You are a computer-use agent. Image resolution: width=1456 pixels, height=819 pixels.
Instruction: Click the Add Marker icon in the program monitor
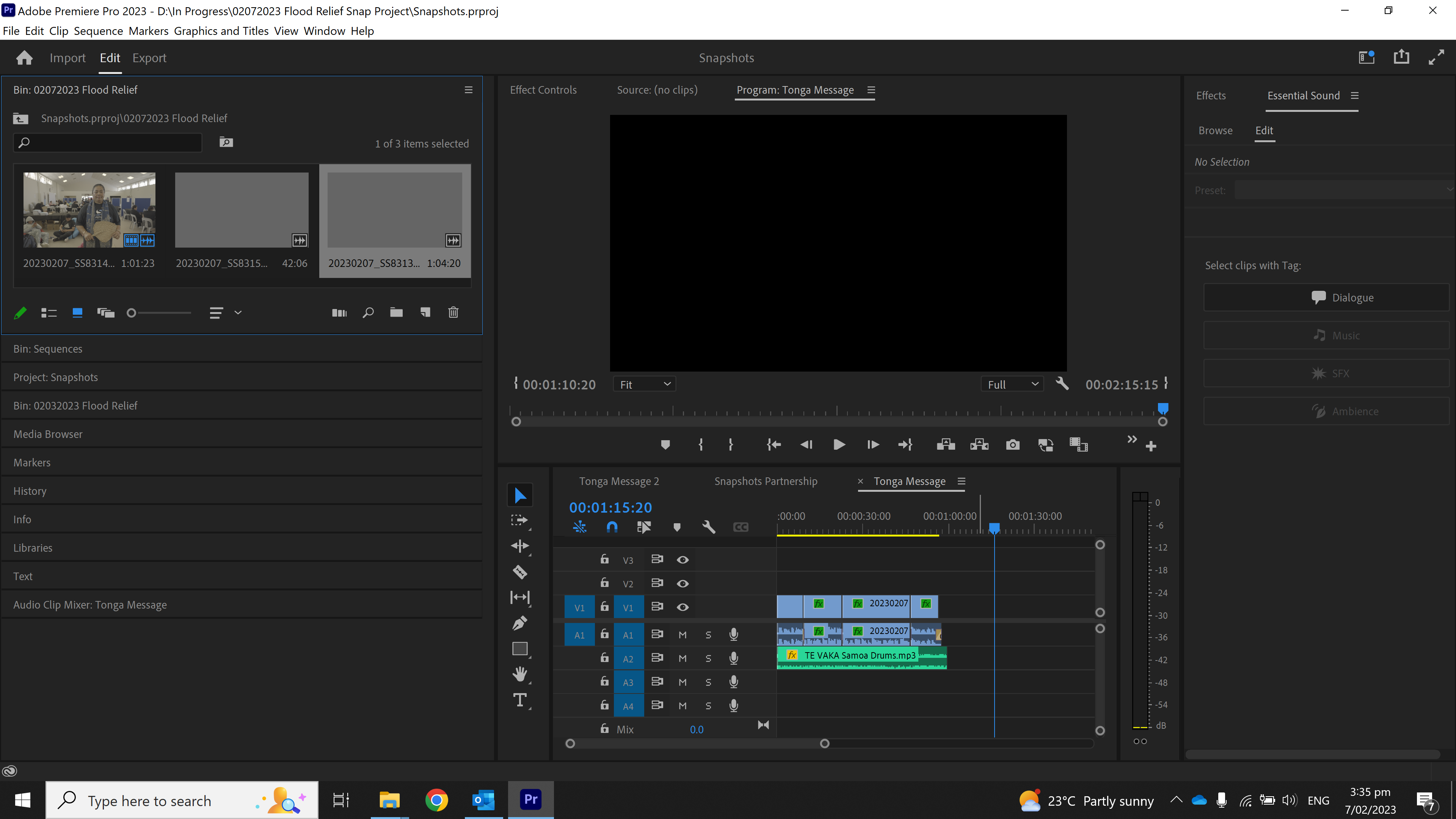click(x=665, y=444)
